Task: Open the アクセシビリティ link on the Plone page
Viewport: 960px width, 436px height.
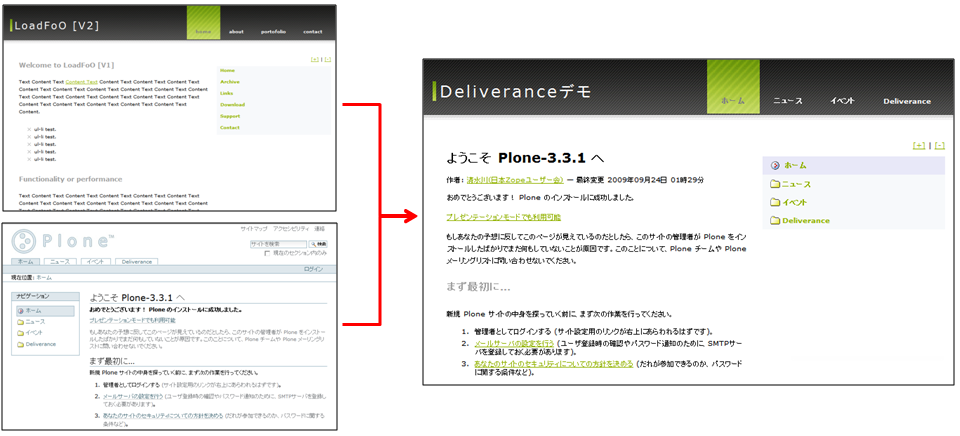Action: point(291,228)
